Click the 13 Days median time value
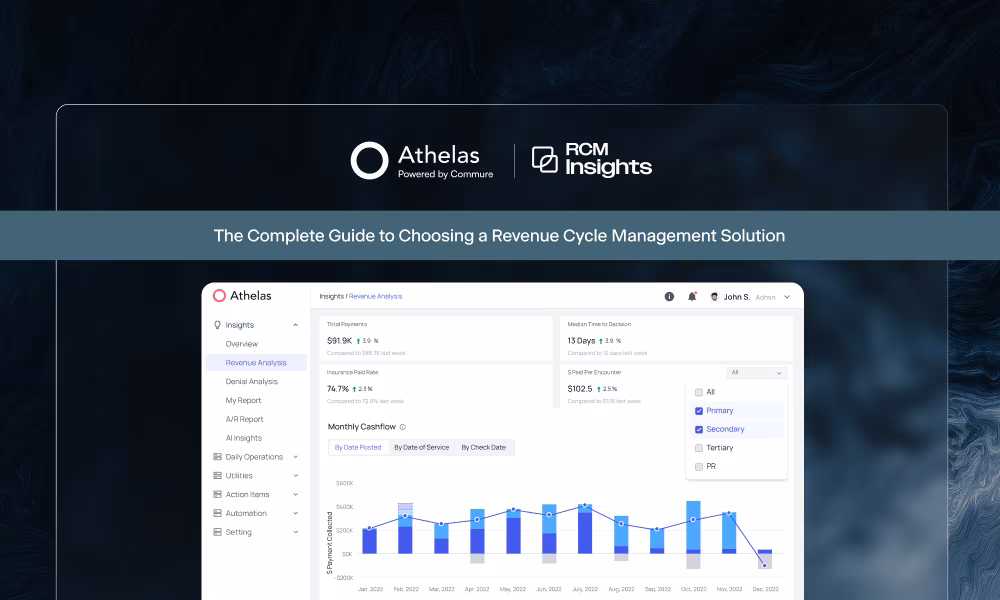 [581, 341]
